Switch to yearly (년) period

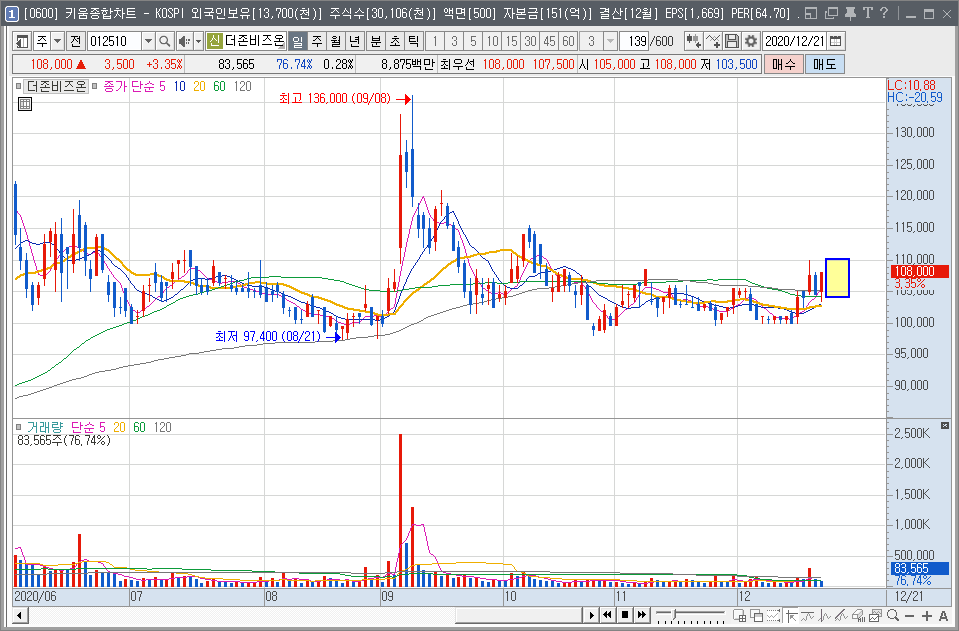click(355, 41)
